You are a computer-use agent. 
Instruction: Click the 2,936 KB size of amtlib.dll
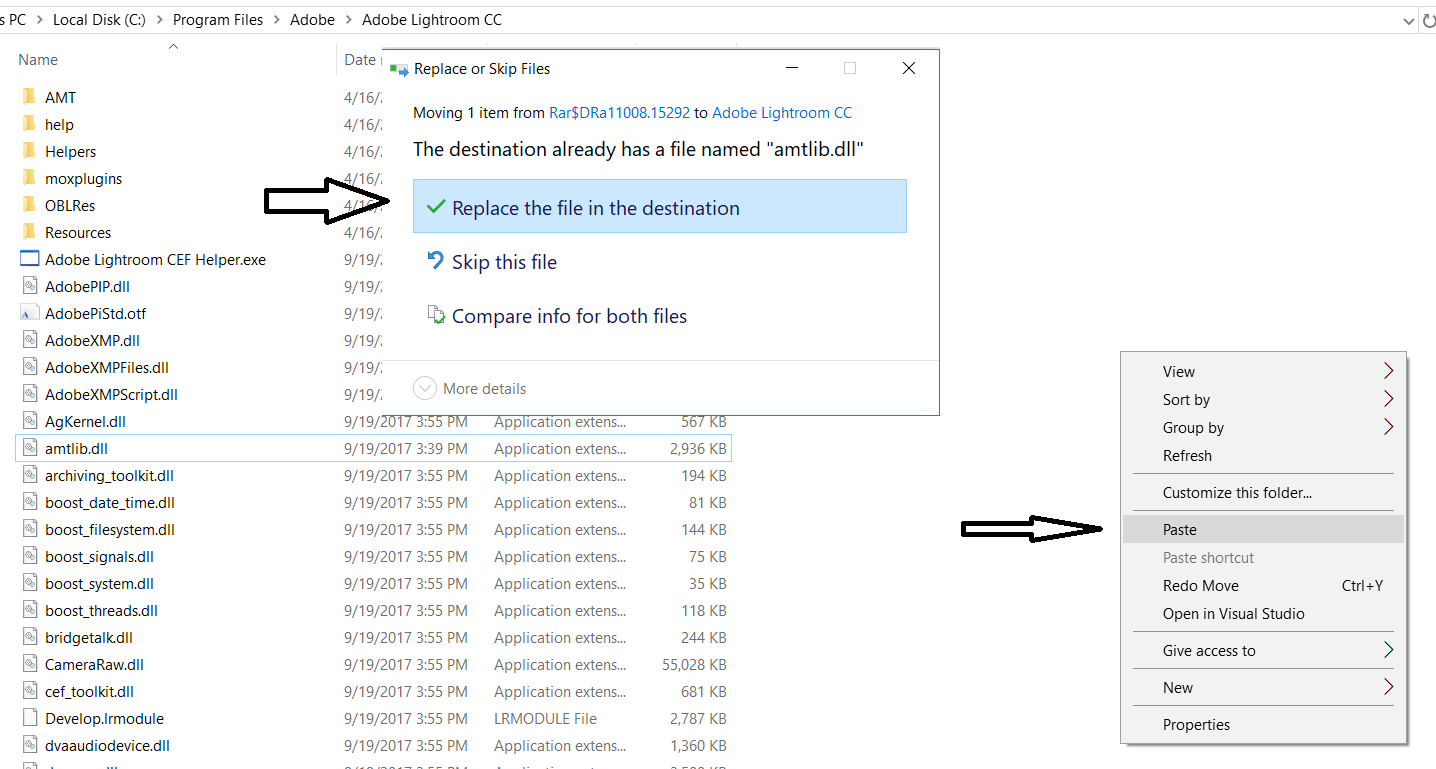tap(698, 449)
